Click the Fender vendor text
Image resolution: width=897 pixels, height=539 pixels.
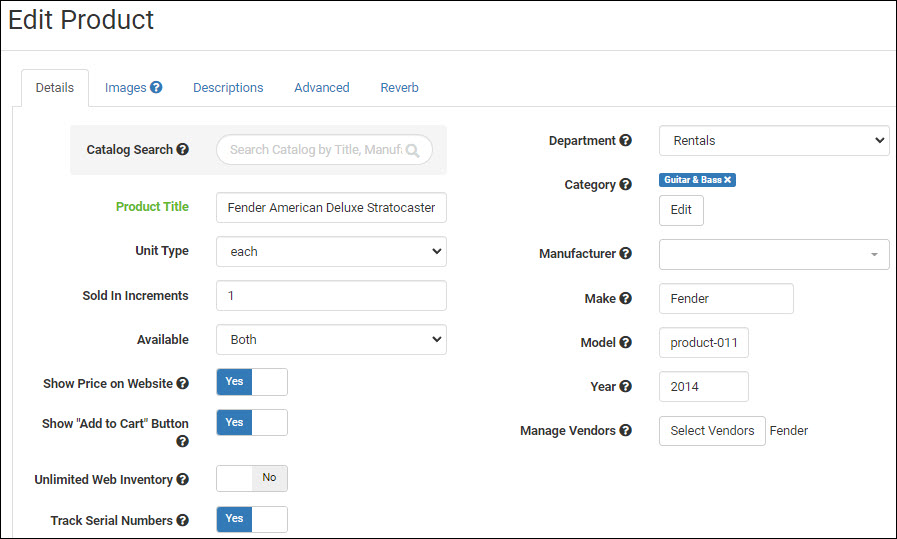[788, 430]
